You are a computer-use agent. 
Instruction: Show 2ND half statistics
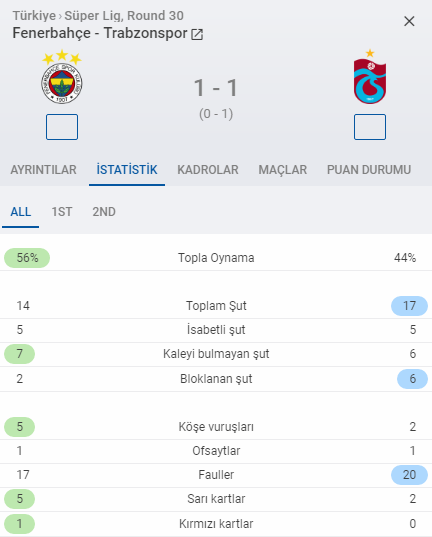click(x=104, y=212)
